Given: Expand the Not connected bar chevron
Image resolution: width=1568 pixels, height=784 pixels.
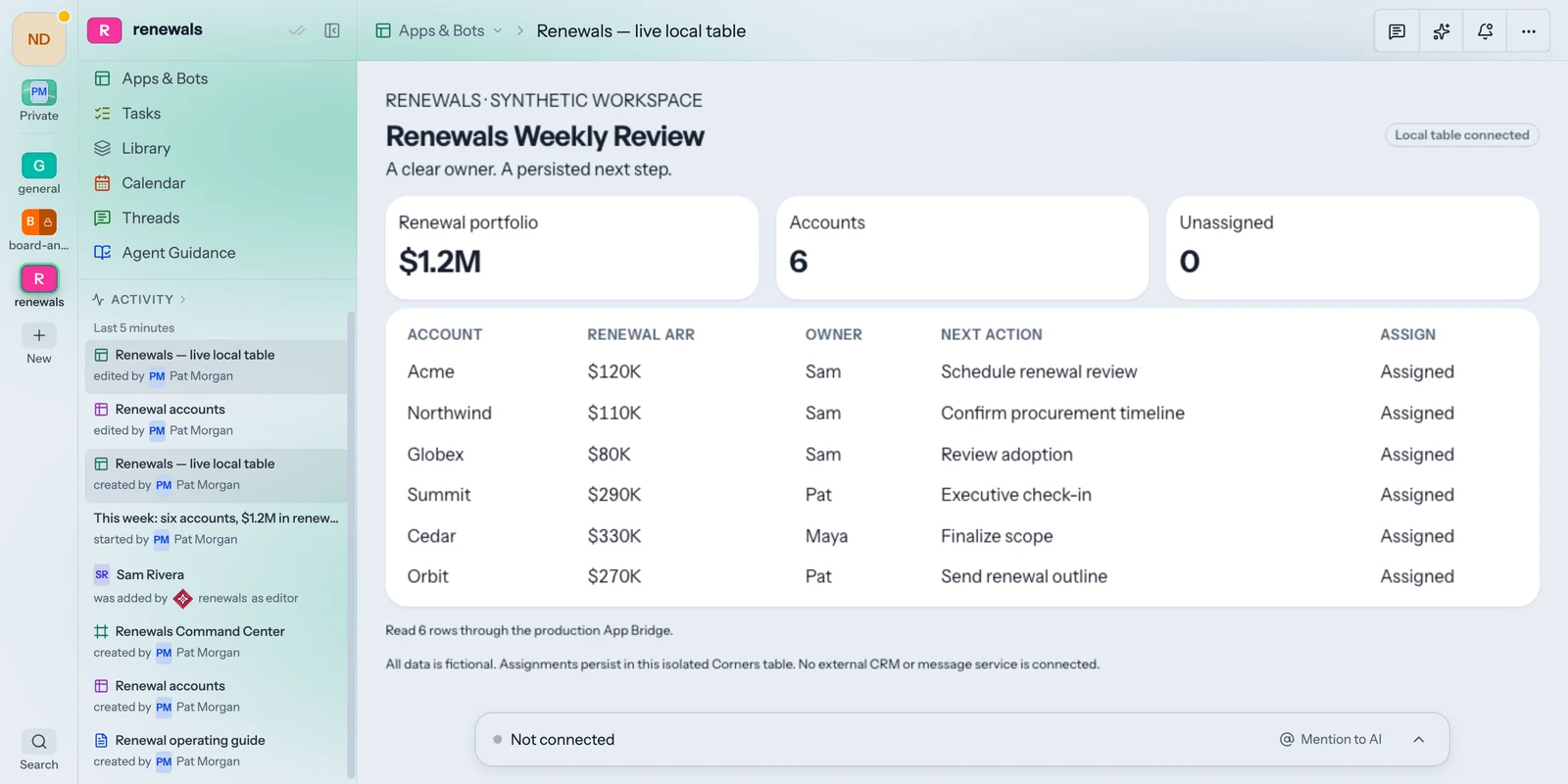Looking at the screenshot, I should [1418, 740].
